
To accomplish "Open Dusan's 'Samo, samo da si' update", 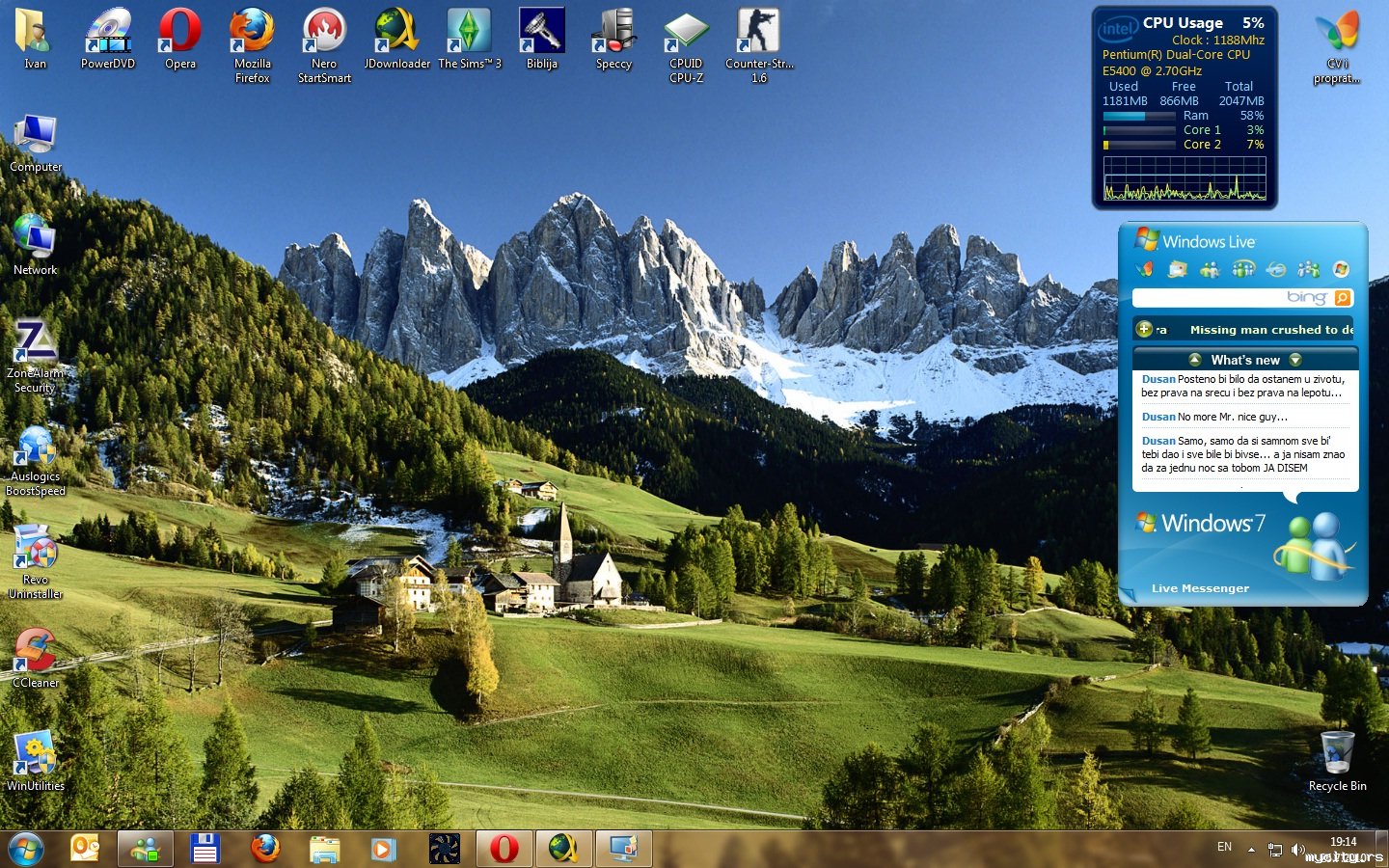I will 1243,454.
